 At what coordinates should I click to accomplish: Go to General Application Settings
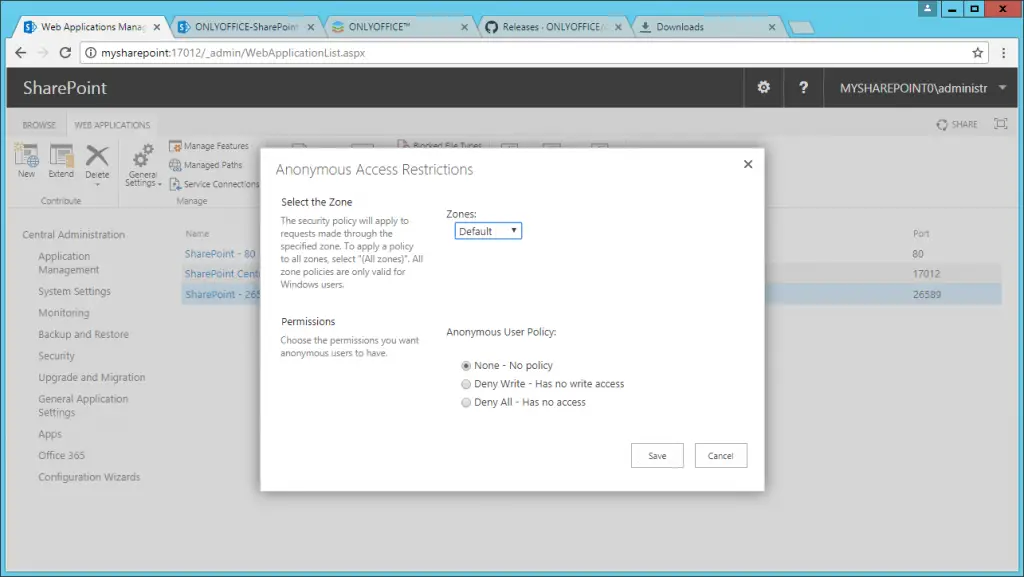coord(83,405)
